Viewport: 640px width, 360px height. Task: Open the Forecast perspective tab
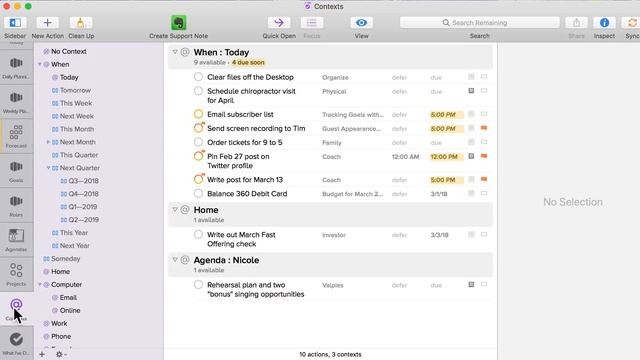tap(16, 136)
